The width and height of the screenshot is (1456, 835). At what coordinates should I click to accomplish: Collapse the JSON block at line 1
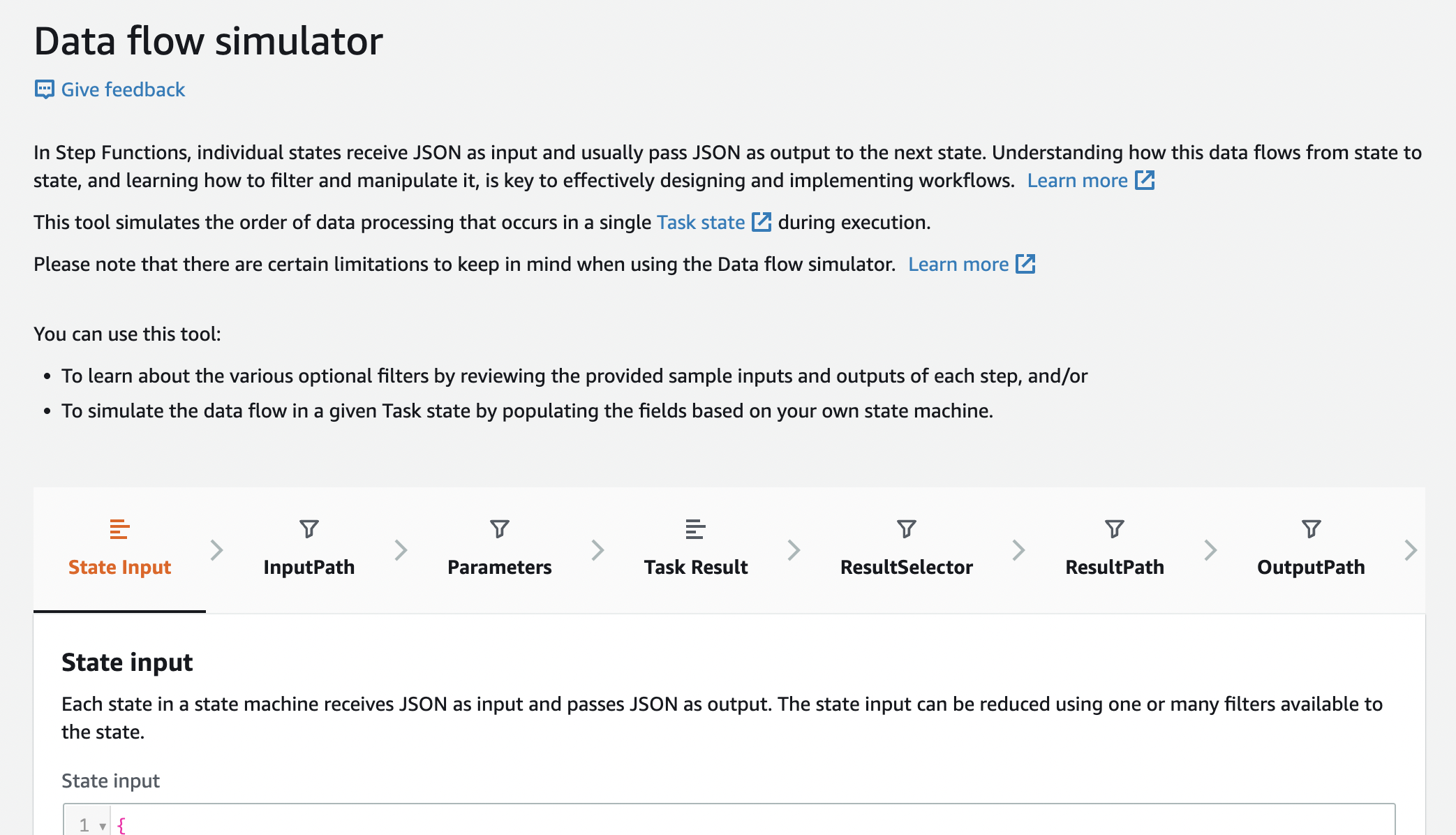(x=103, y=825)
